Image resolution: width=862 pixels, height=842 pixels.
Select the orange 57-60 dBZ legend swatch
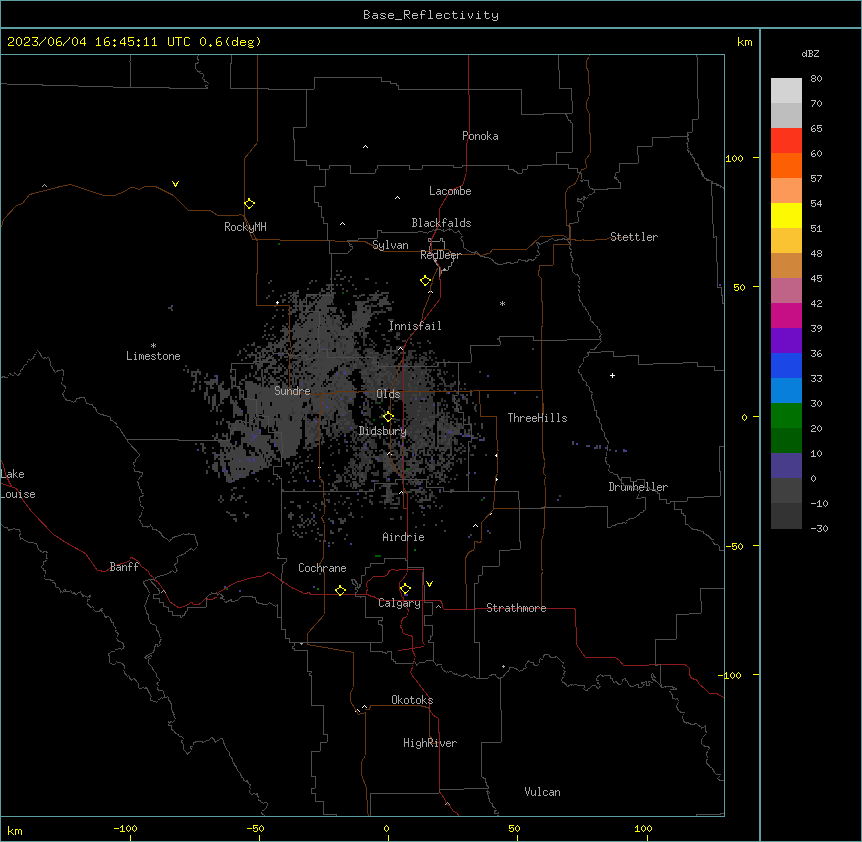coord(786,166)
